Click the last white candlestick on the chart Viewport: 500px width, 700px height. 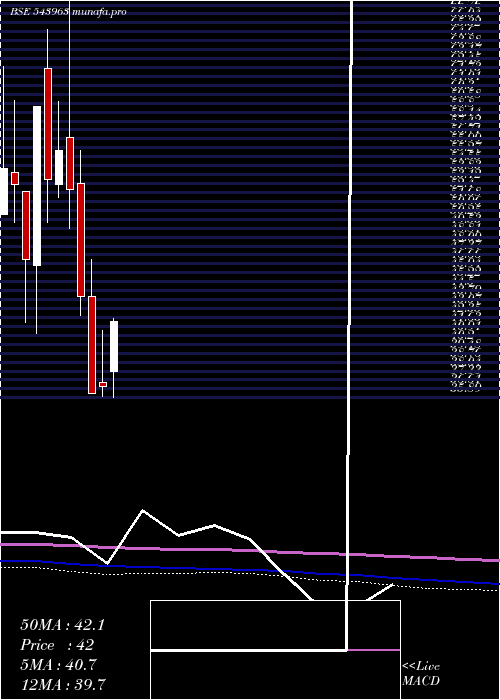pos(114,346)
